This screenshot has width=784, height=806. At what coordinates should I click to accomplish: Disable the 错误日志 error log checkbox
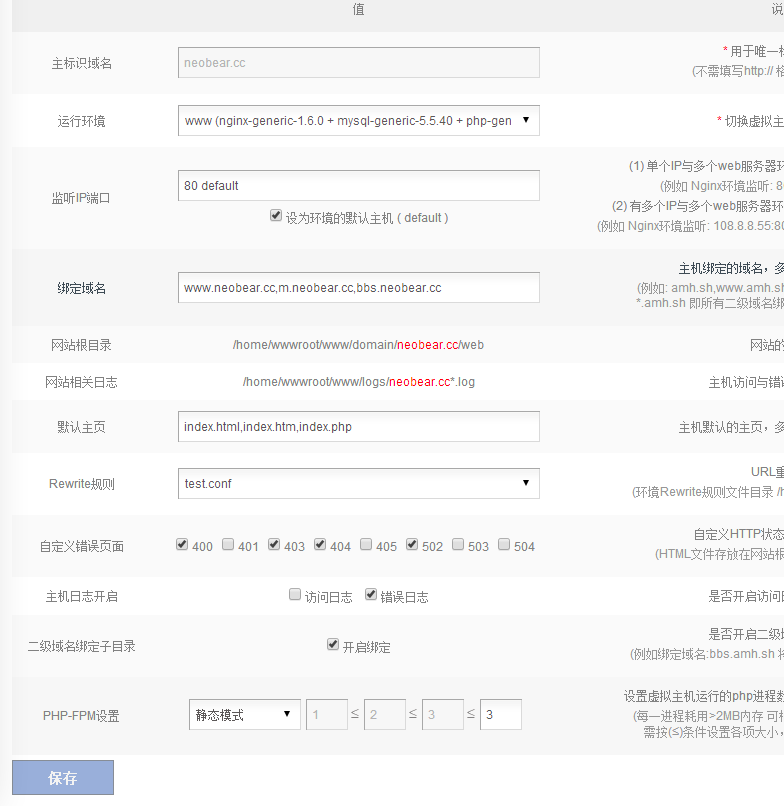click(x=371, y=595)
